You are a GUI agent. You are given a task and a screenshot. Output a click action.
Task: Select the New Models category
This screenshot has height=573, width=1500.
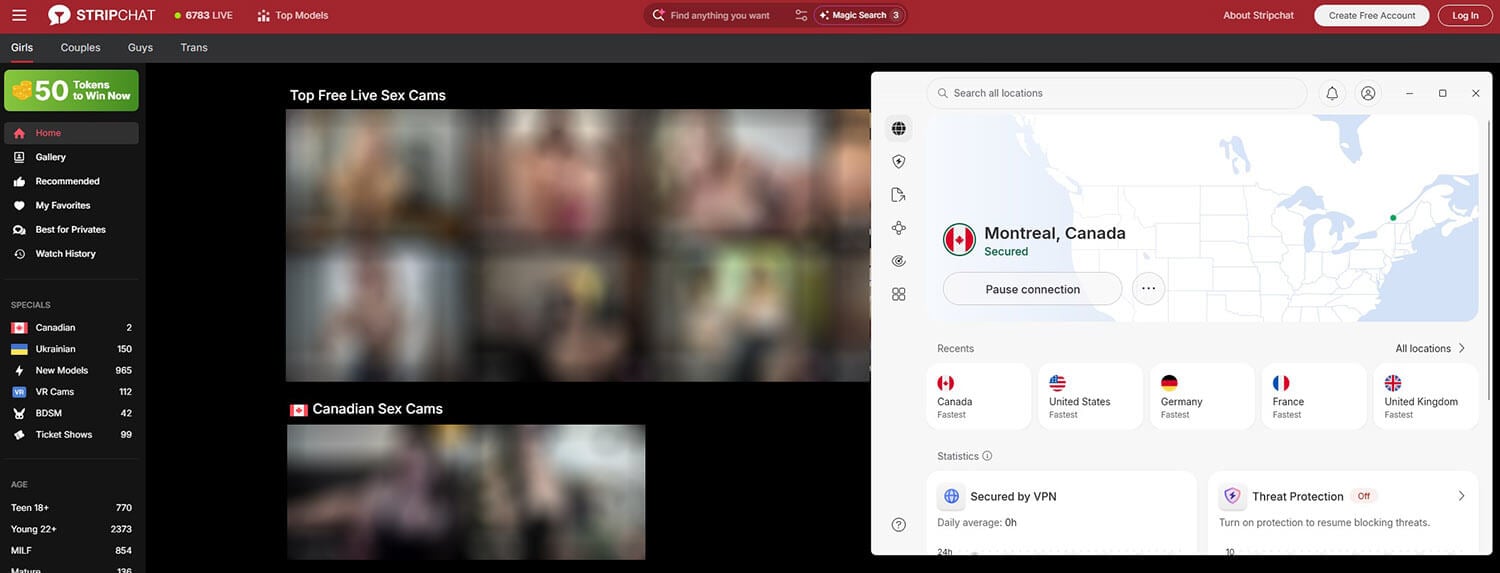click(71, 370)
